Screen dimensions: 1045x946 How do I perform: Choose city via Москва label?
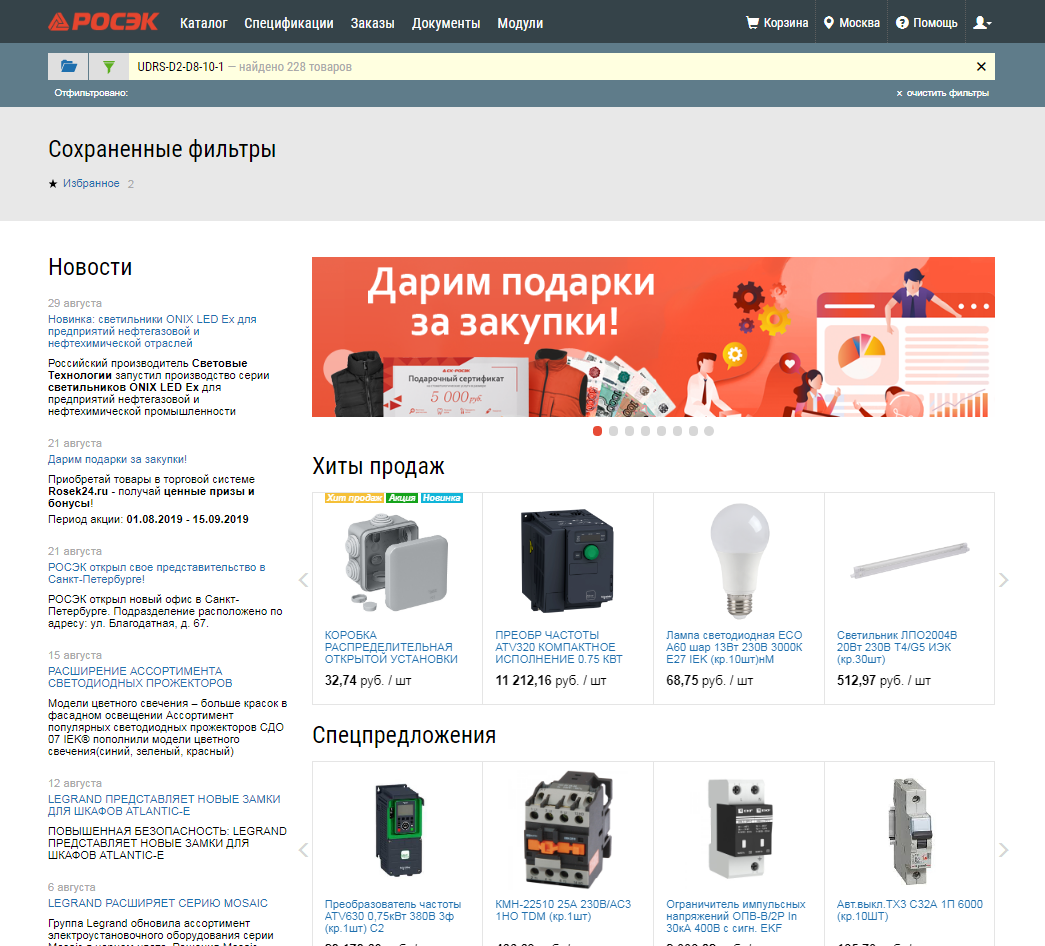tap(860, 23)
